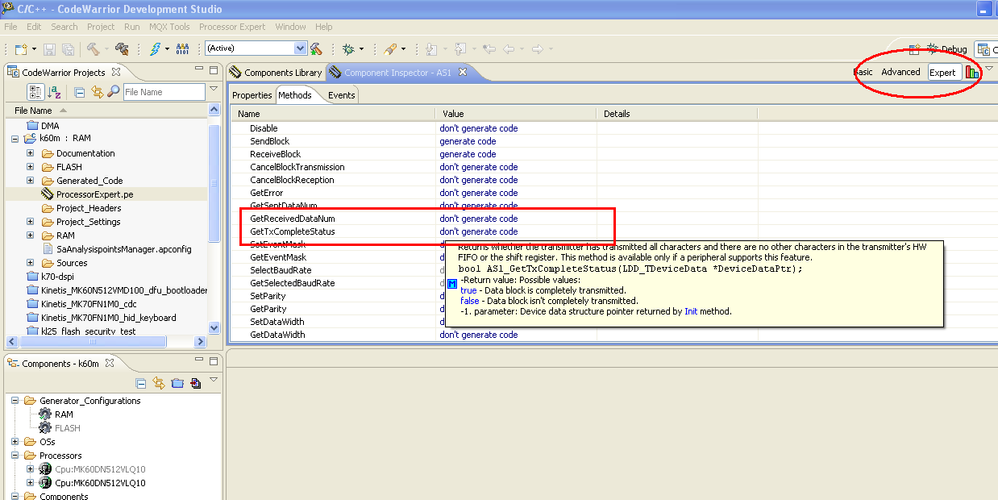Click the flashlight search toolbar icon
This screenshot has width=998, height=500.
390,49
